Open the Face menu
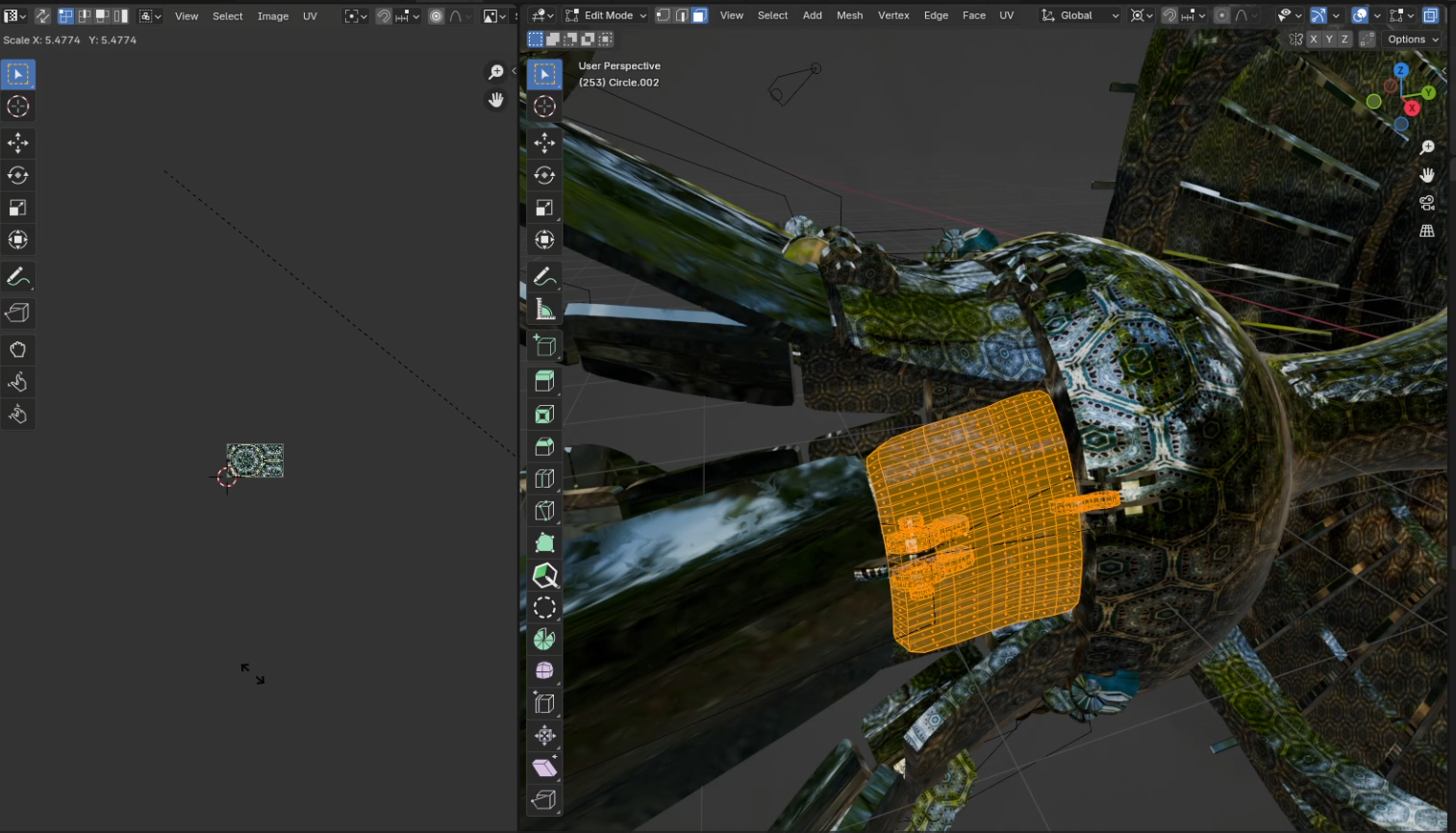1456x833 pixels. tap(974, 15)
